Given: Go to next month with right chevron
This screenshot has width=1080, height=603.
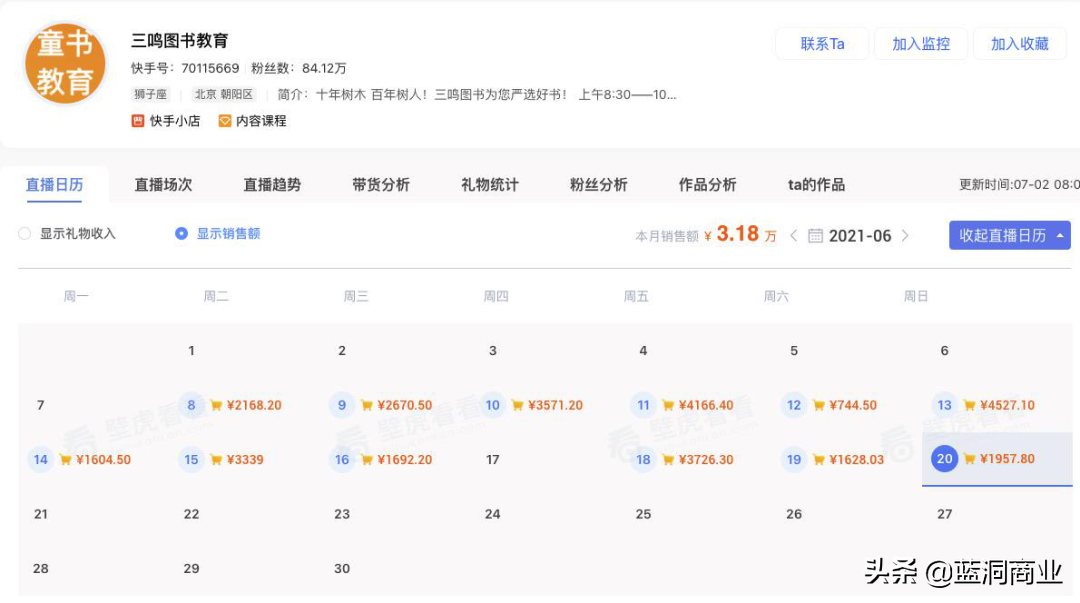Looking at the screenshot, I should coord(905,236).
